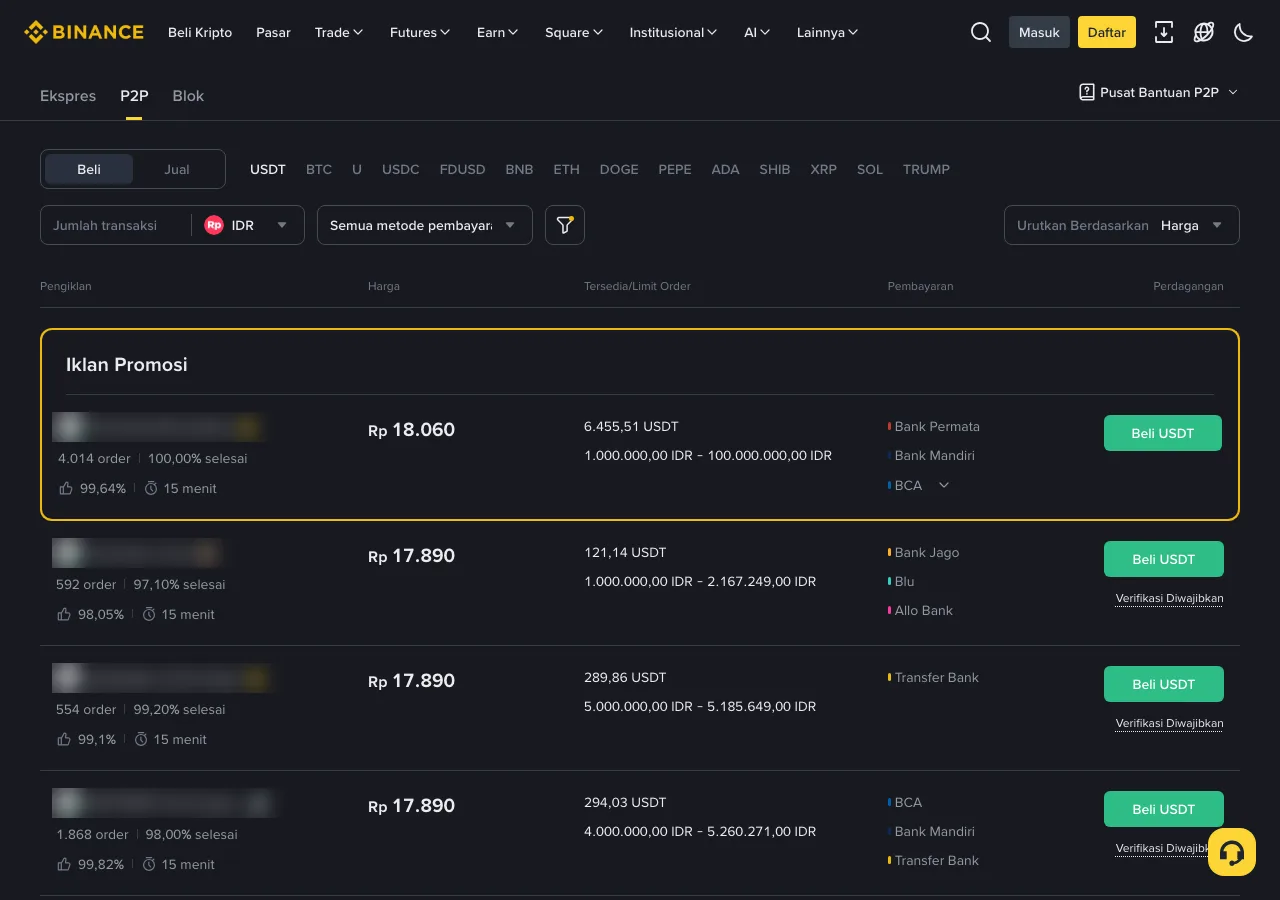Toggle dark mode moon icon
Screen dimensions: 1280x900
1244,32
